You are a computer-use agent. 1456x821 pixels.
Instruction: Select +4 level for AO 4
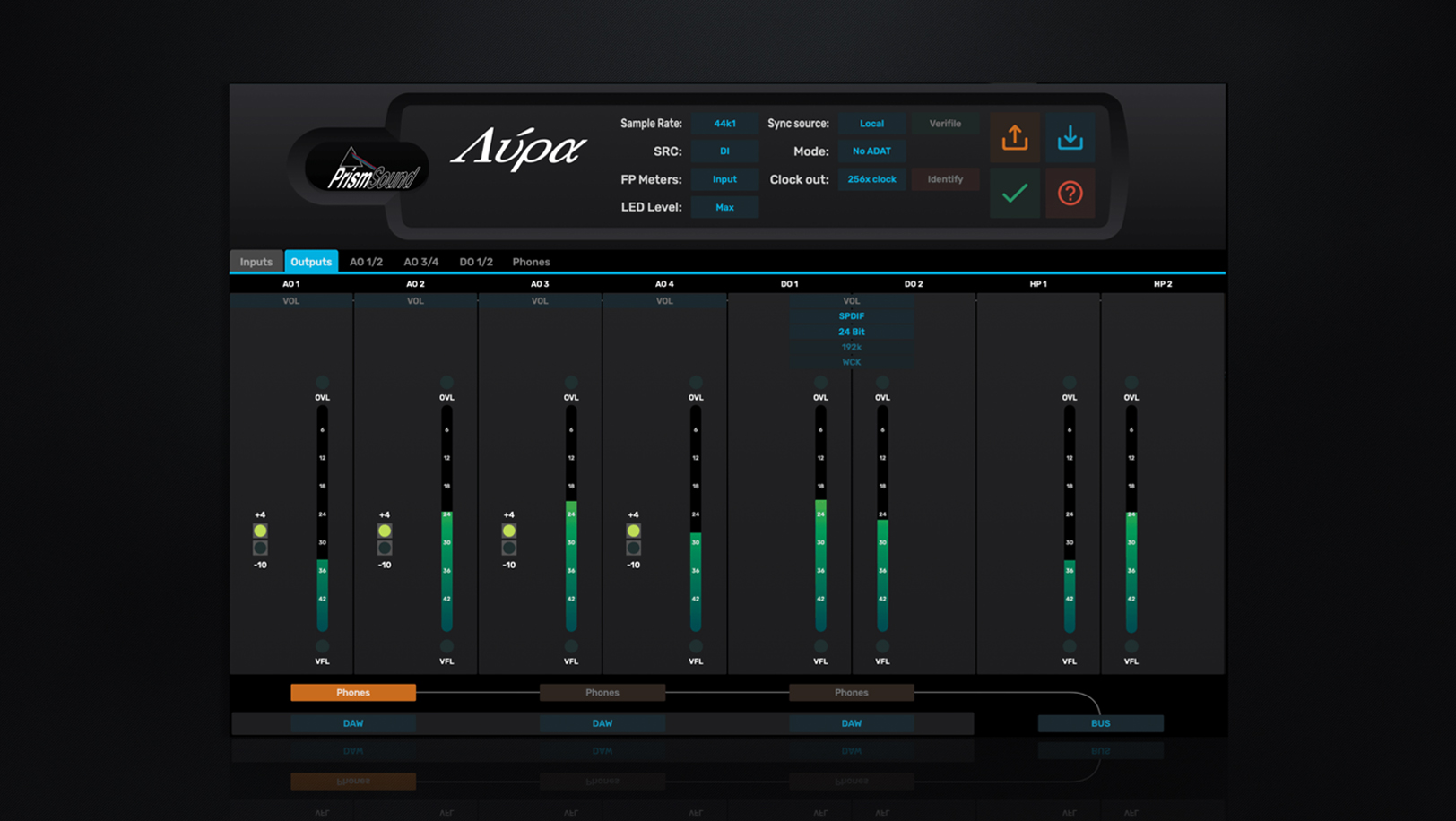click(634, 531)
